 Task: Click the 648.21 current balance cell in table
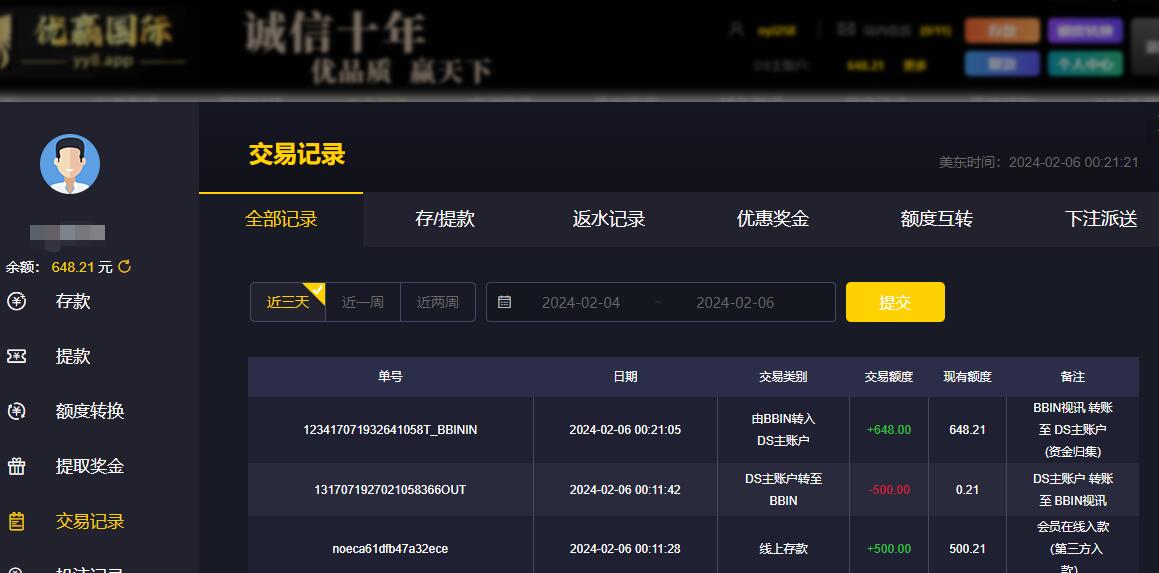point(968,430)
